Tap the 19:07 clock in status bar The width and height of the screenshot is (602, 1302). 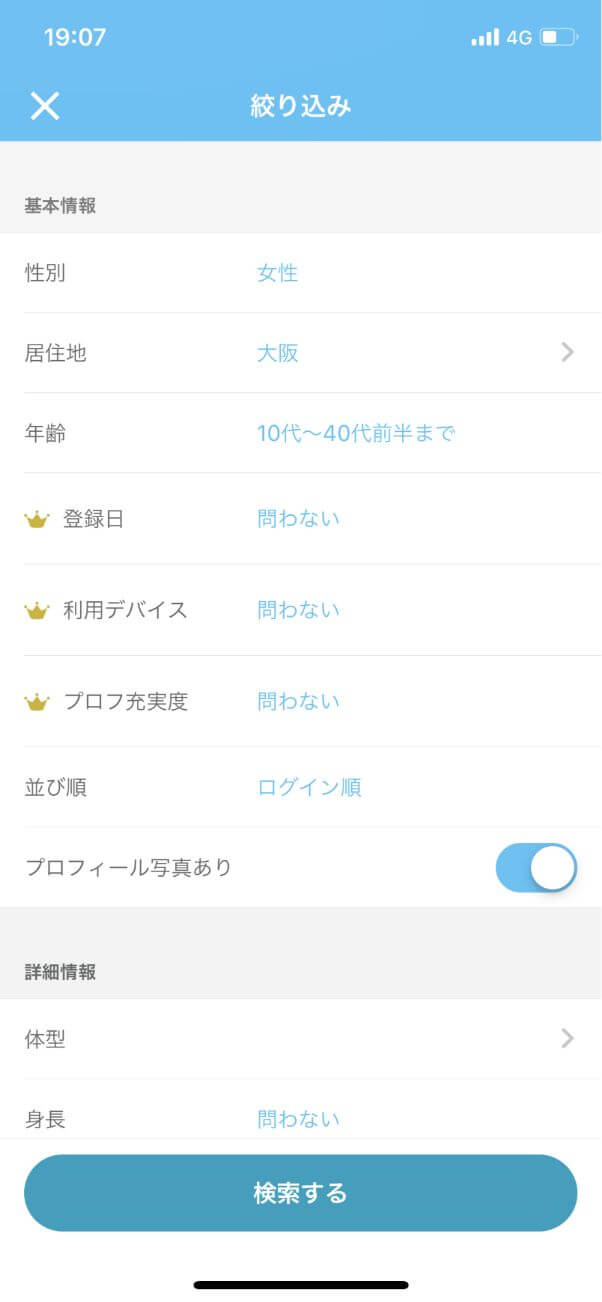pyautogui.click(x=75, y=38)
